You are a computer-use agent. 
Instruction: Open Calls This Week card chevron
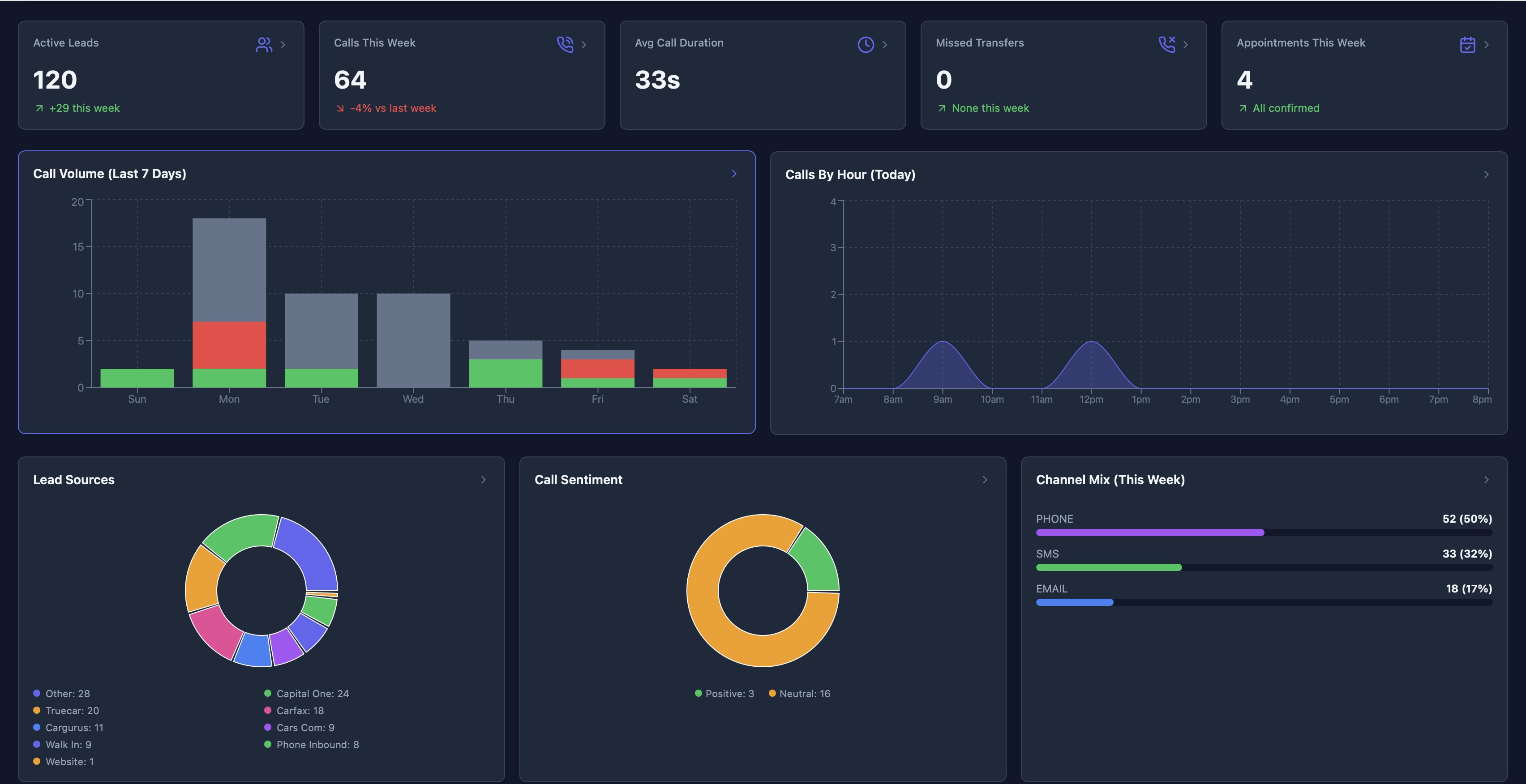[584, 44]
